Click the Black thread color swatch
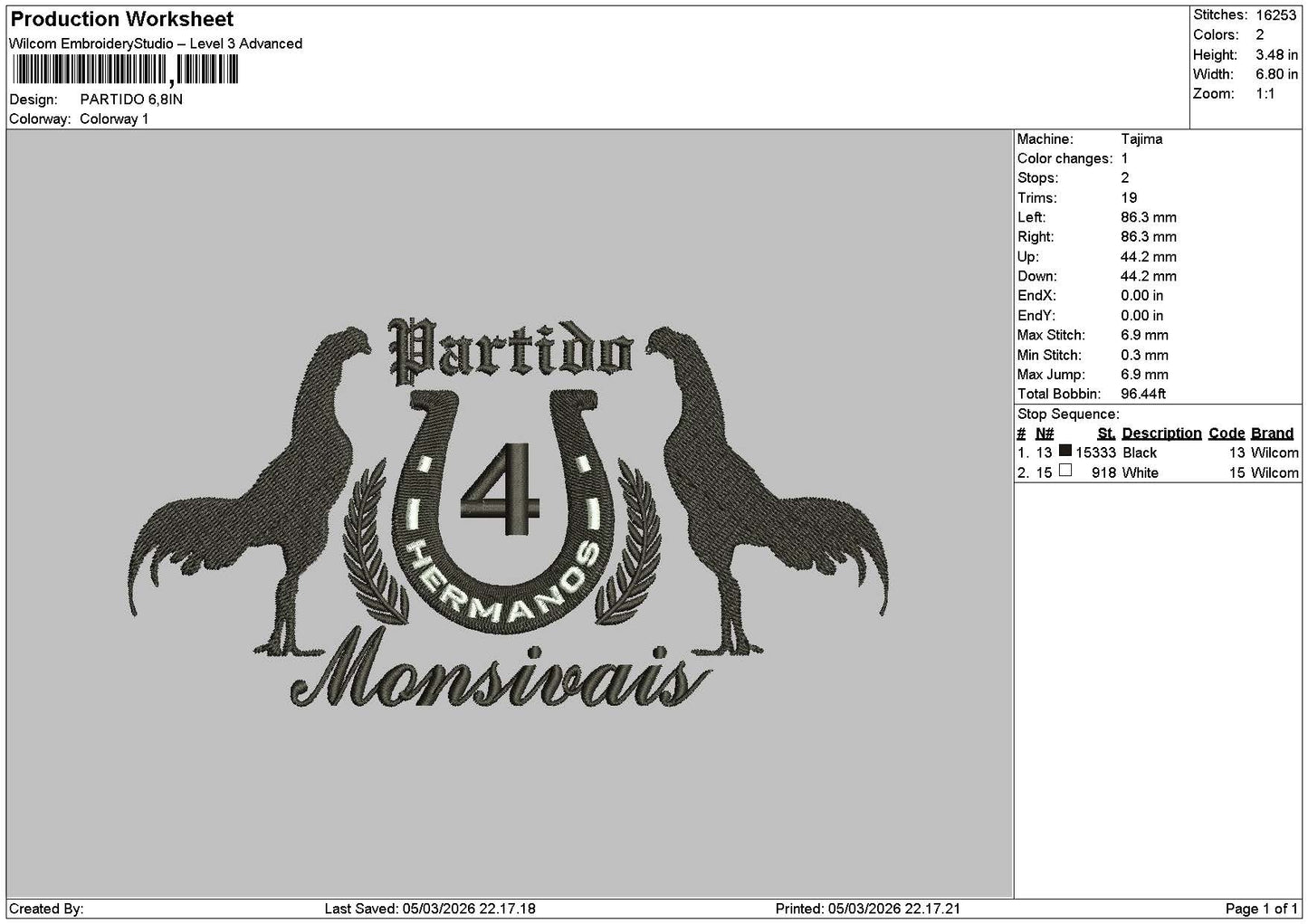 1065,451
